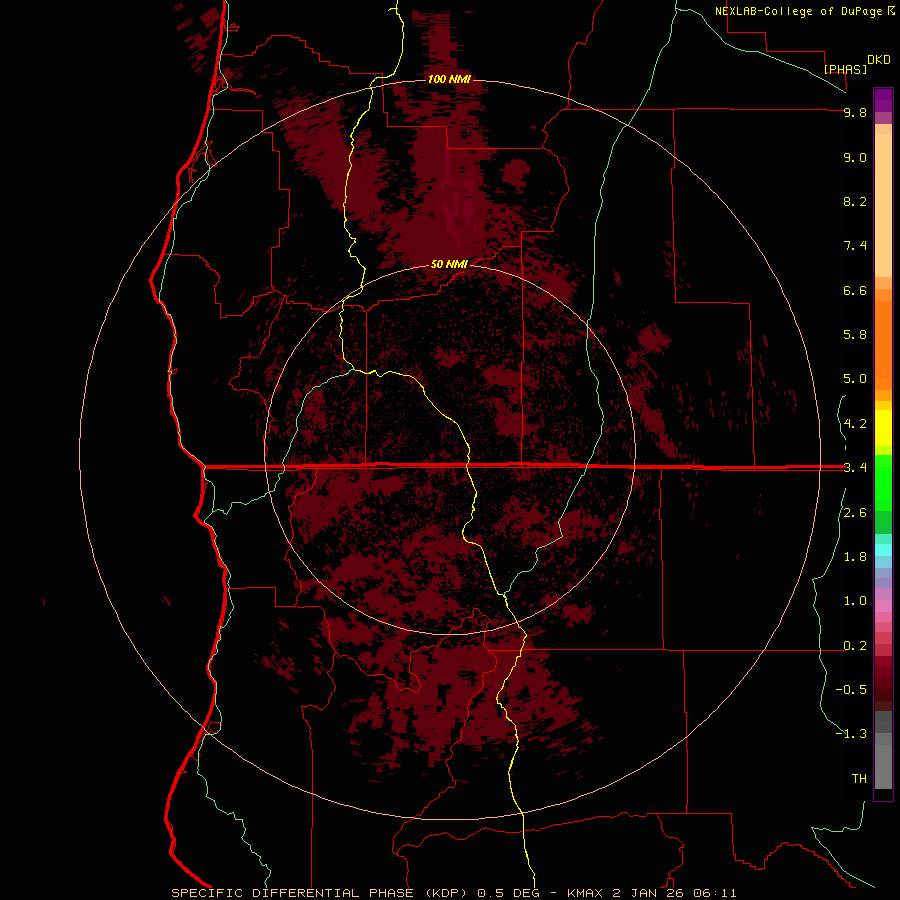Screen dimensions: 900x900
Task: Click the 5.0 value on the color scale
Action: 855,379
